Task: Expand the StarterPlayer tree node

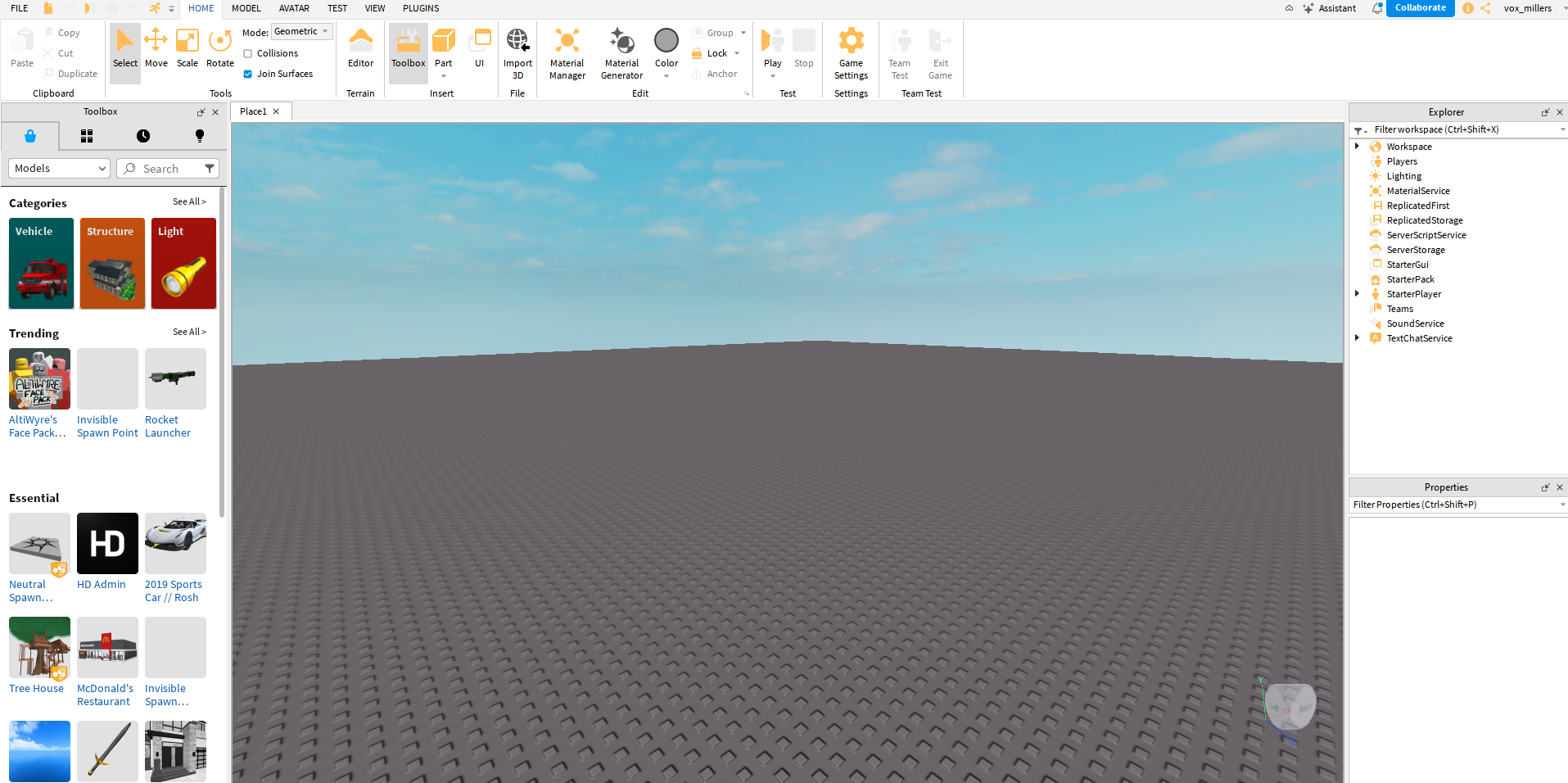Action: (x=1358, y=294)
